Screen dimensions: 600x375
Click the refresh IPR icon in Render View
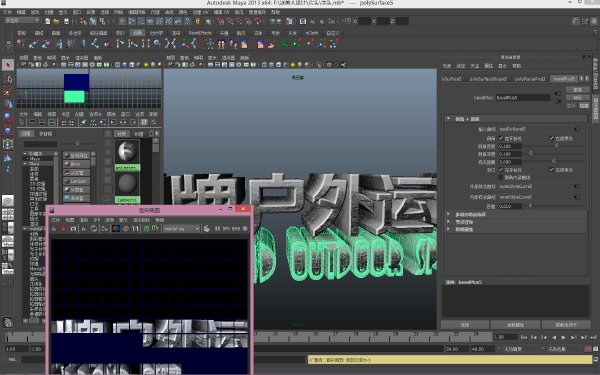94,228
